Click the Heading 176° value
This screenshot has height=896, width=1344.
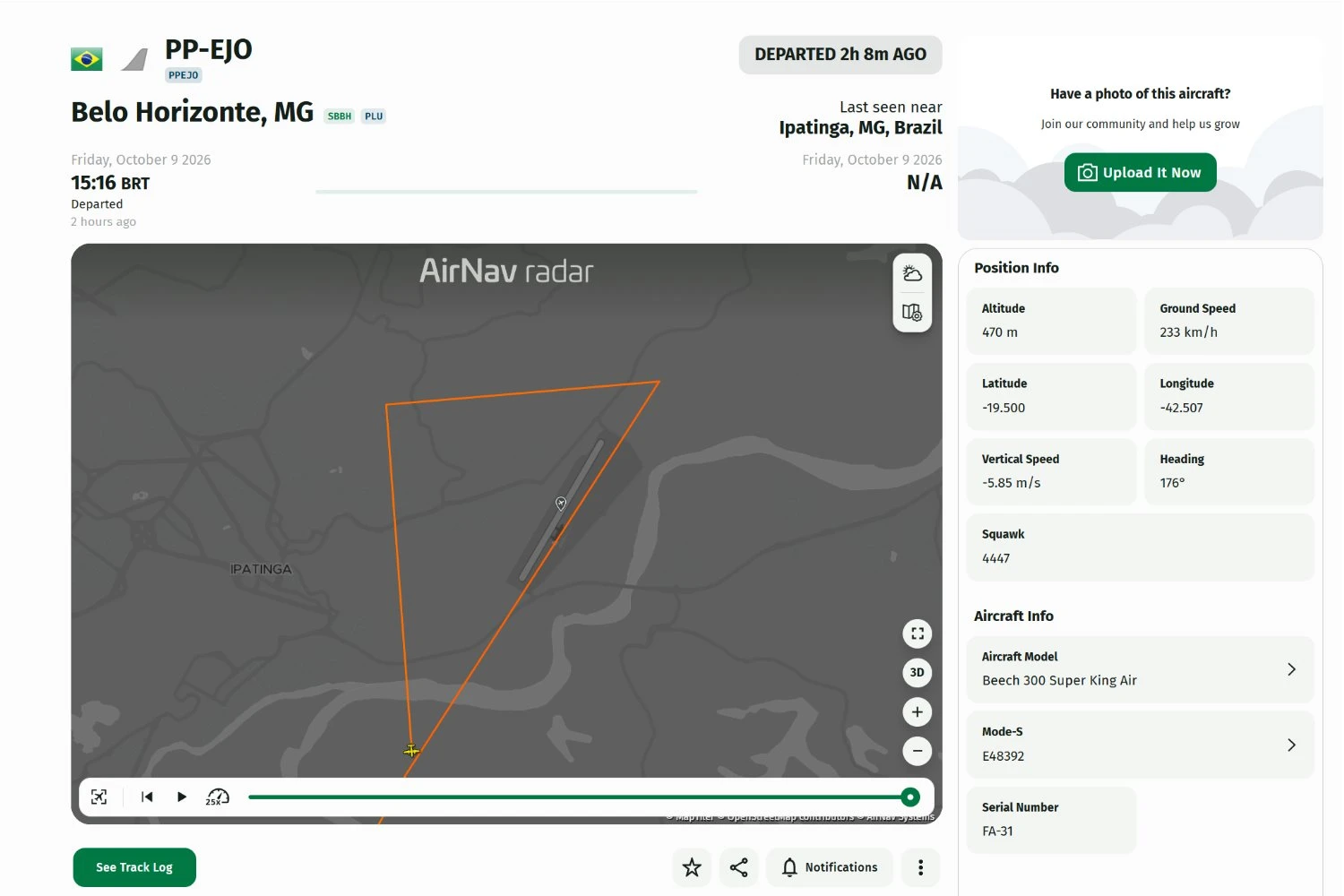tap(1172, 483)
